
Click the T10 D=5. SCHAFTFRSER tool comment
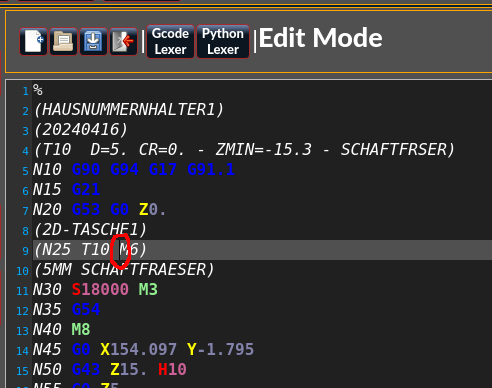click(244, 150)
